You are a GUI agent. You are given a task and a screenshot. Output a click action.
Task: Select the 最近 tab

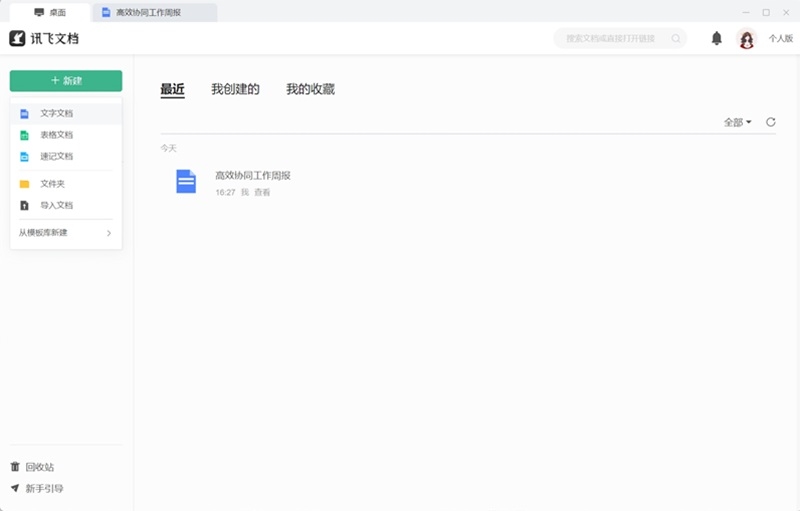pyautogui.click(x=172, y=89)
